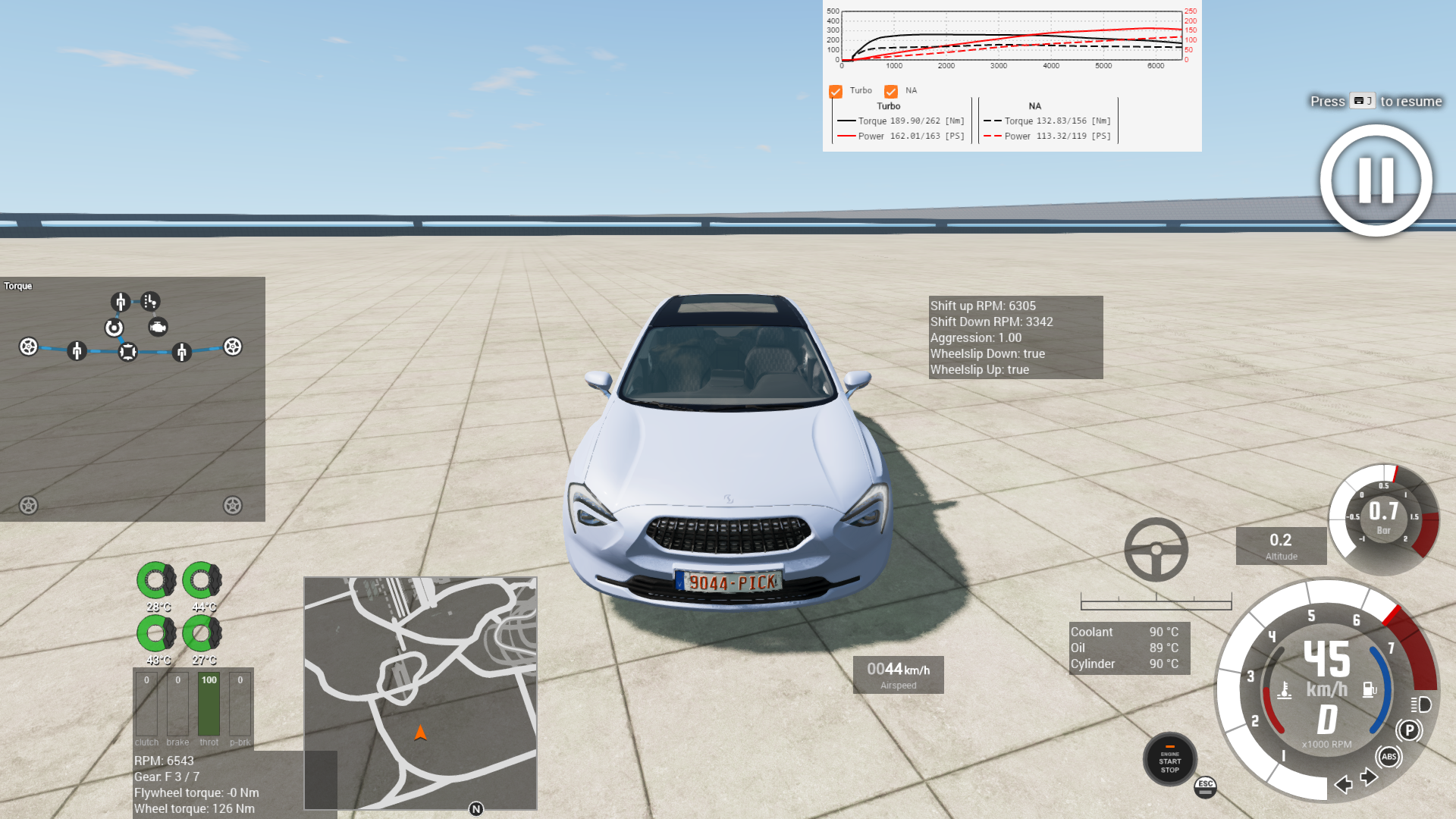Click the fuel gauge pump icon
1456x819 pixels.
coord(1369,689)
